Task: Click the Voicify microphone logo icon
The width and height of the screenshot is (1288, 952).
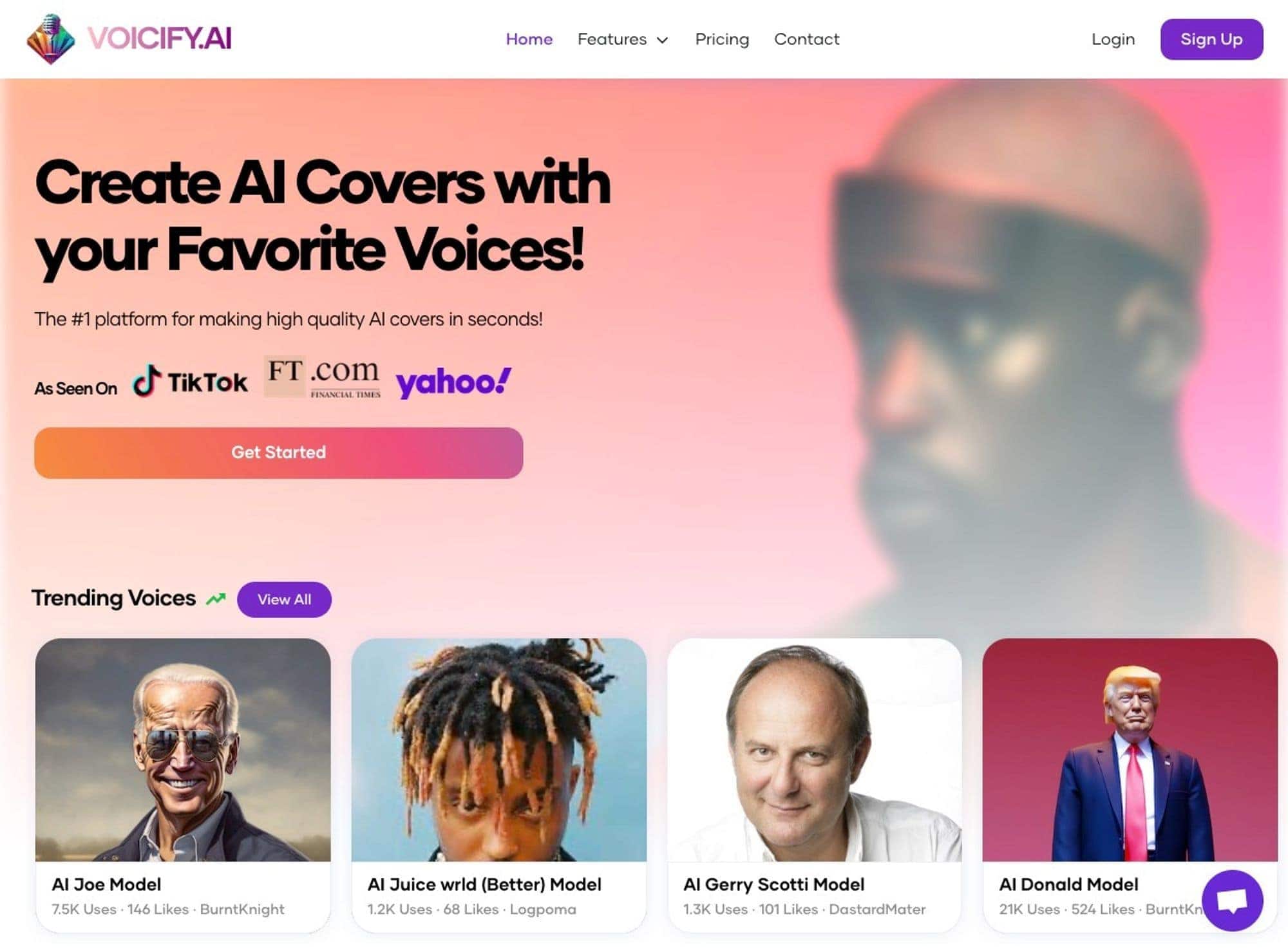Action: coord(51,39)
